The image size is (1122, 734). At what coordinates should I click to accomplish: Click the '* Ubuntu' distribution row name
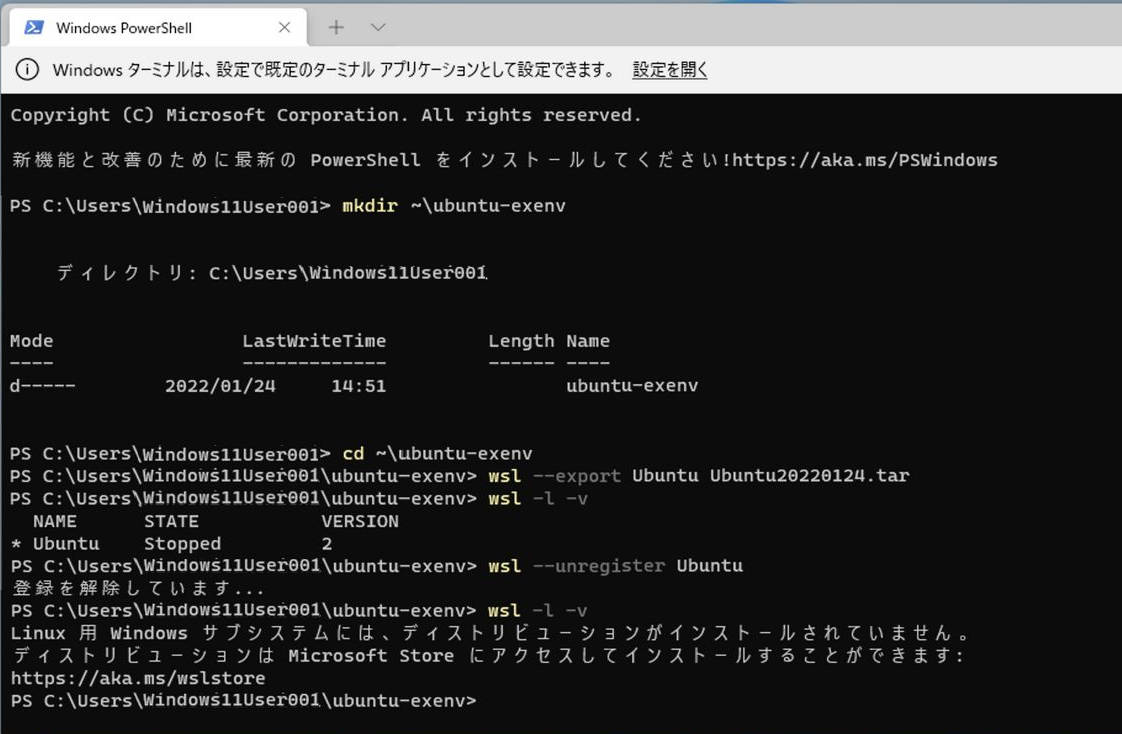[55, 544]
